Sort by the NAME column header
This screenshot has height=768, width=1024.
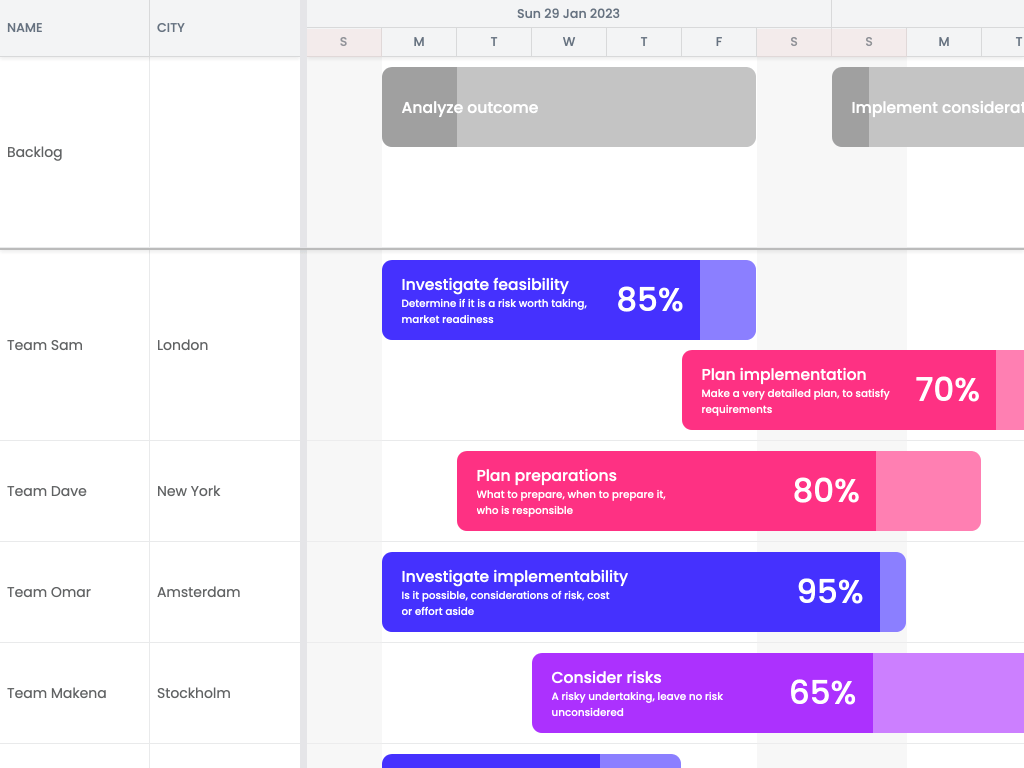(x=74, y=28)
